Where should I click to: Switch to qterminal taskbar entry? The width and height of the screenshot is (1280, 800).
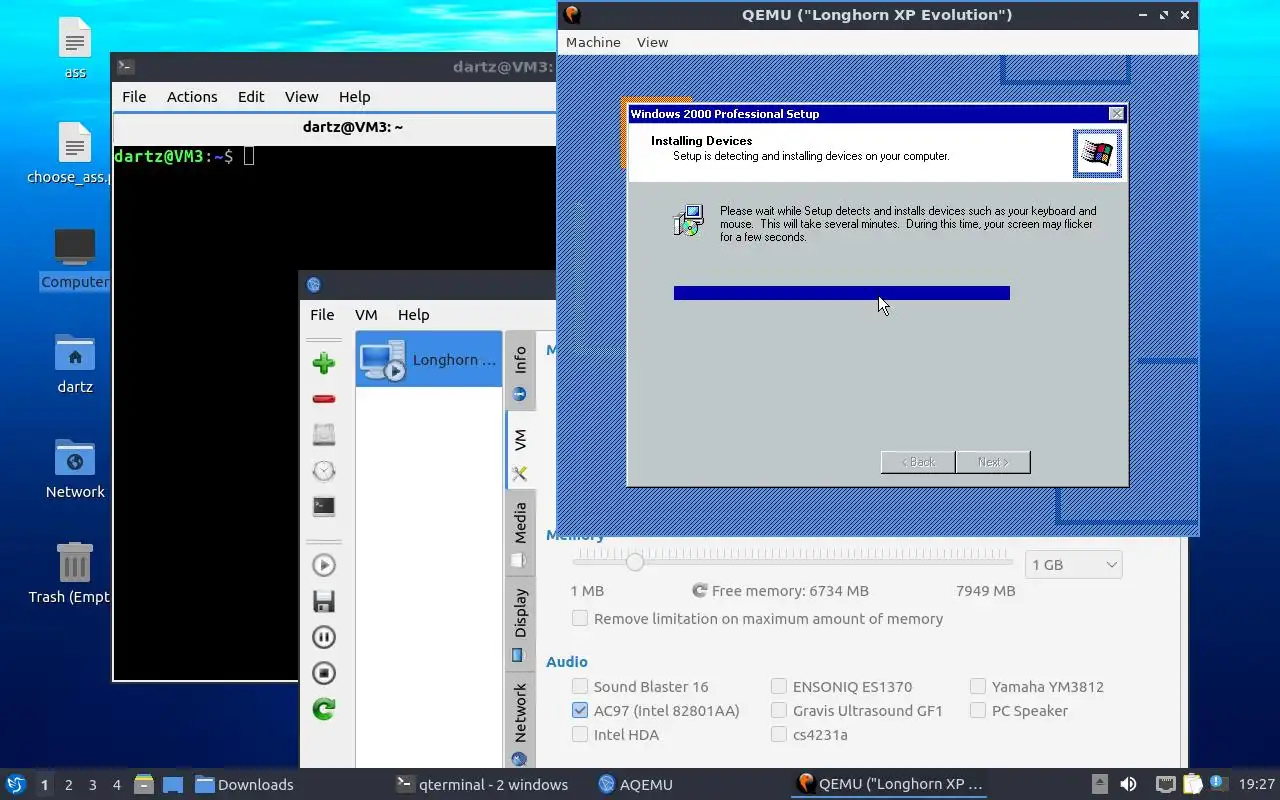[482, 785]
